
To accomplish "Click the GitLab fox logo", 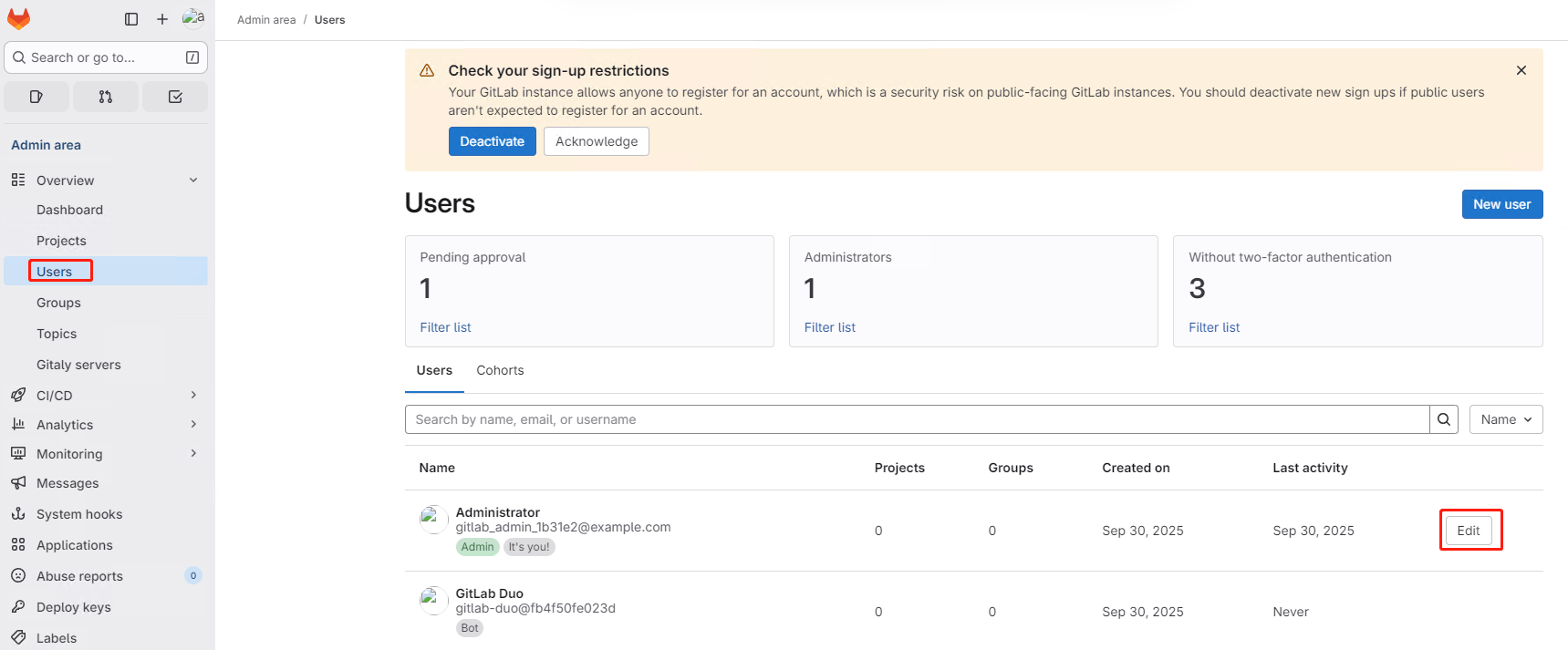I will point(18,19).
